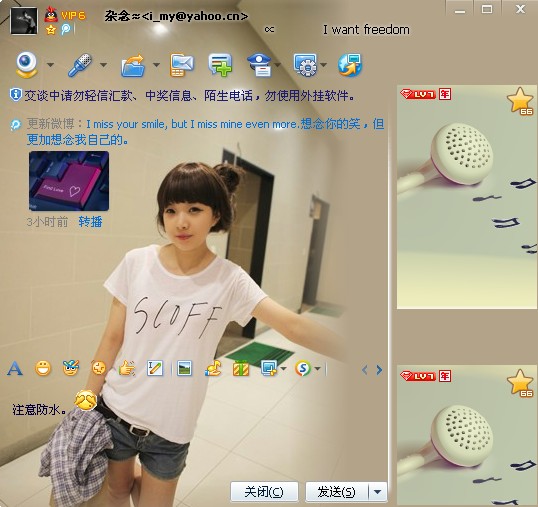Open send options dropdown beside 发送(S)
538x507 pixels.
[377, 492]
